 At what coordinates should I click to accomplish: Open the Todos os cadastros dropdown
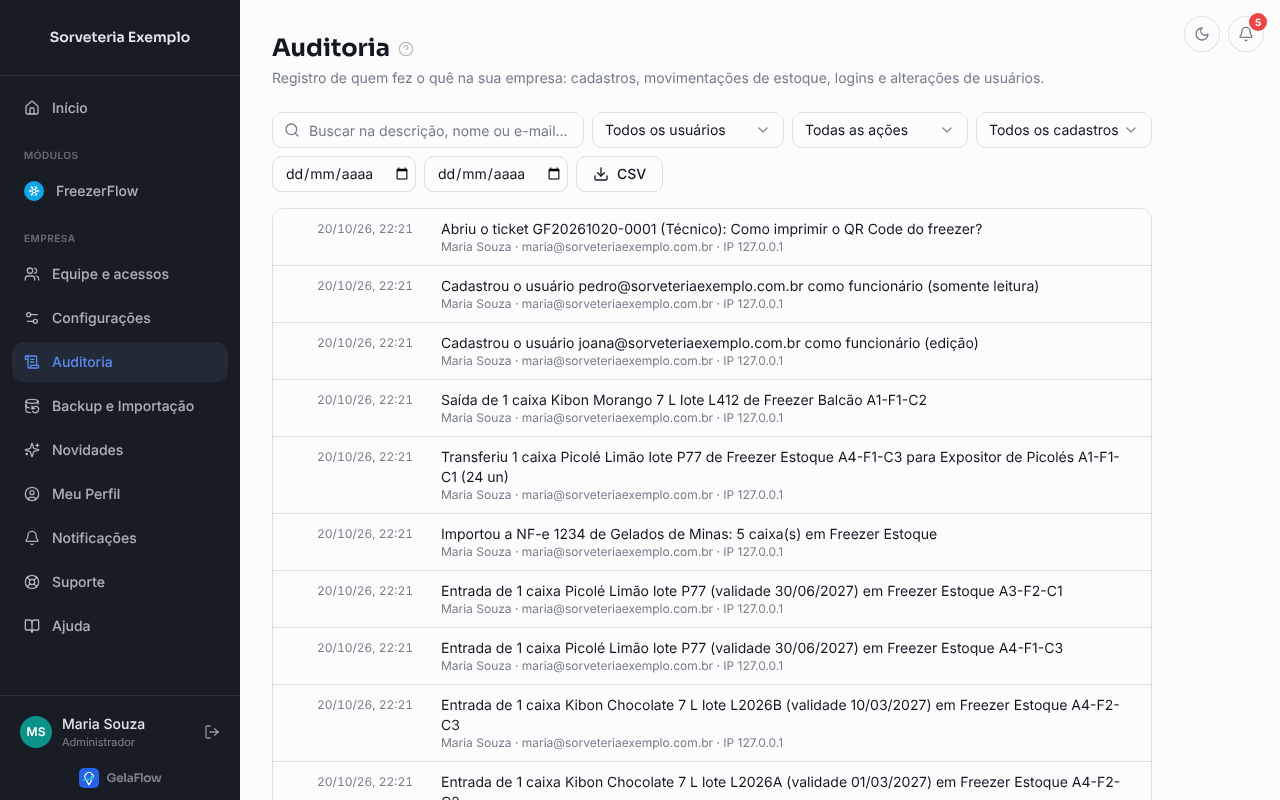1064,130
